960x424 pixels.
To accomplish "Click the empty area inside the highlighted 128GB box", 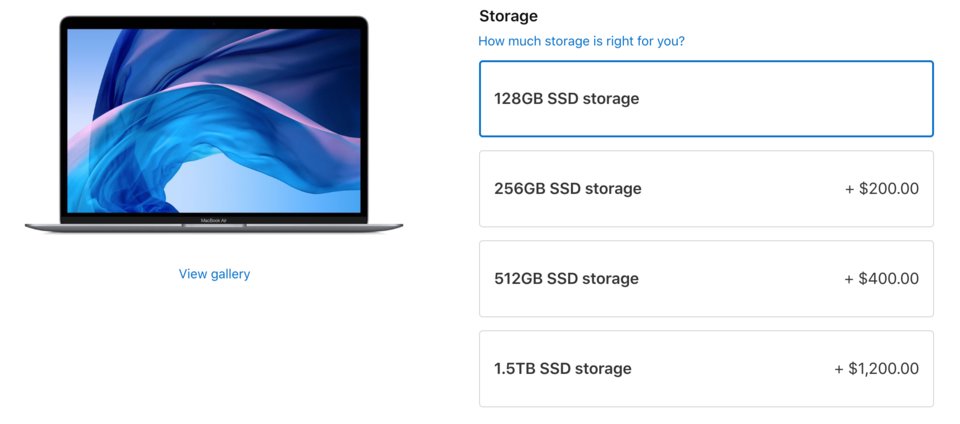I will [x=800, y=99].
